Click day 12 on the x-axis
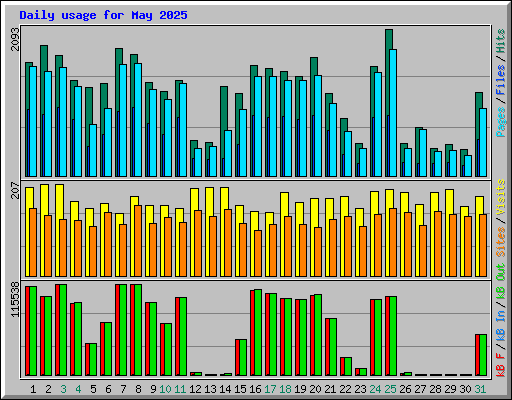Image resolution: width=512 pixels, height=400 pixels. 195,389
